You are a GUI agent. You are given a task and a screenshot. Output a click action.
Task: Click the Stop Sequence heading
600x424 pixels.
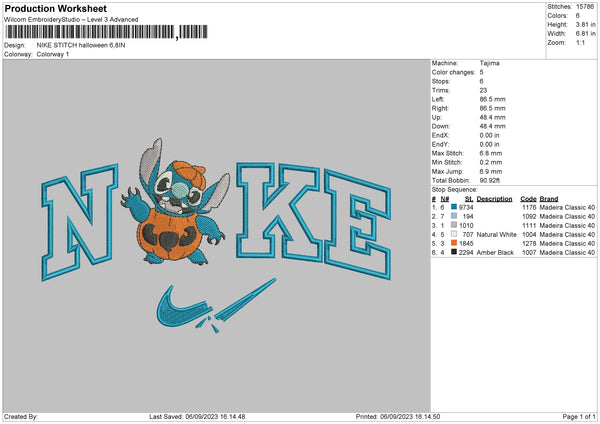tap(455, 190)
